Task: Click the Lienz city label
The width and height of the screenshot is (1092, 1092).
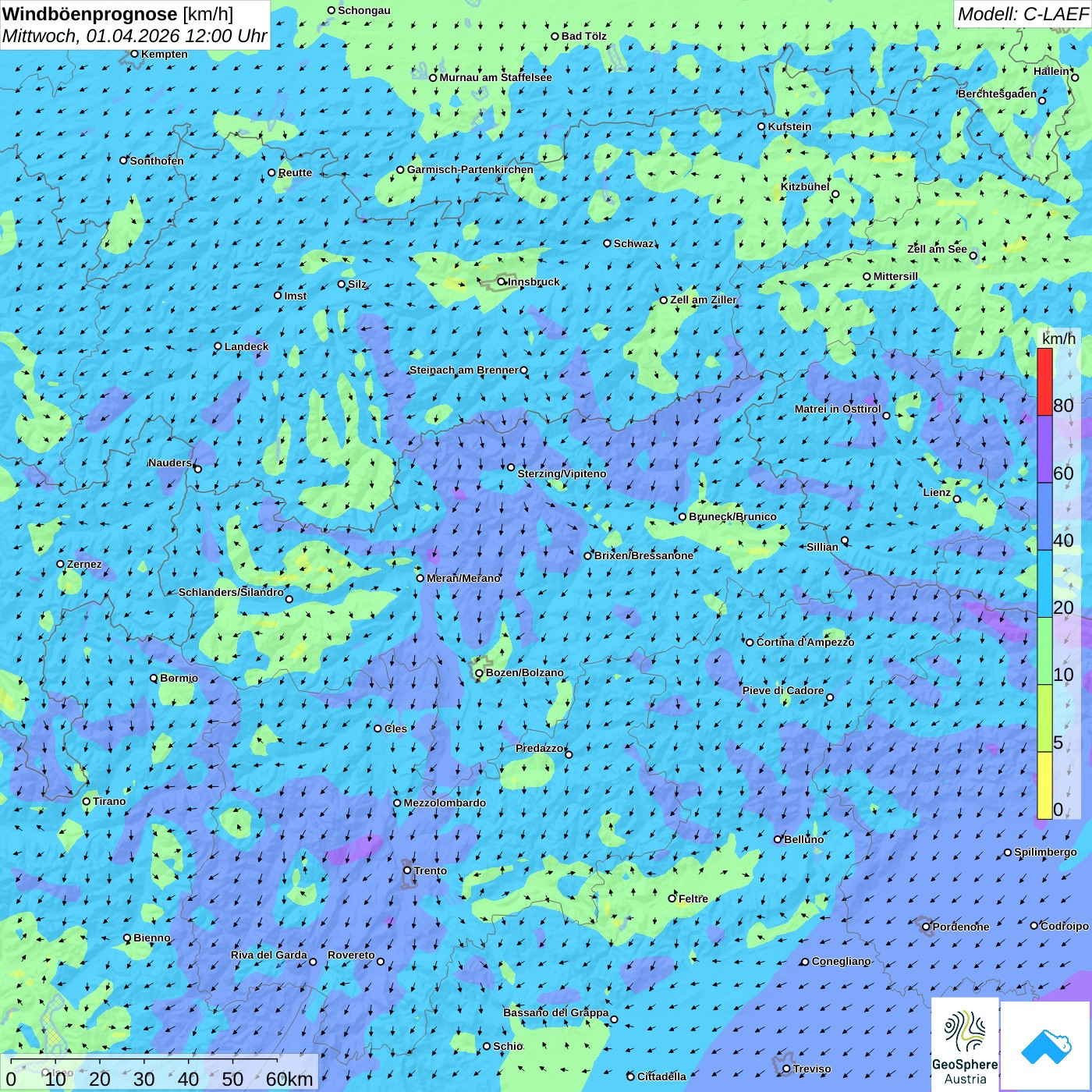Action: [x=937, y=492]
